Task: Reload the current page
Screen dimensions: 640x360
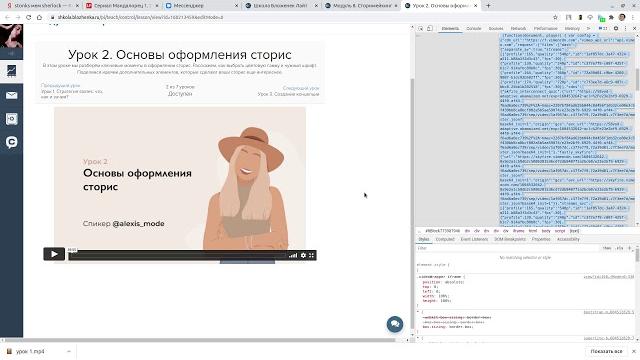Action: coord(29,17)
